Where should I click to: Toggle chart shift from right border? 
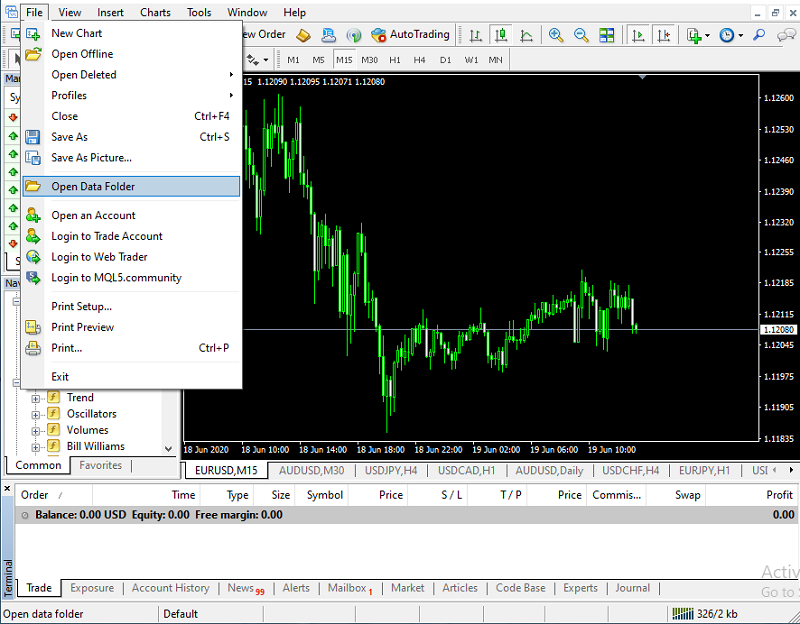tap(664, 35)
